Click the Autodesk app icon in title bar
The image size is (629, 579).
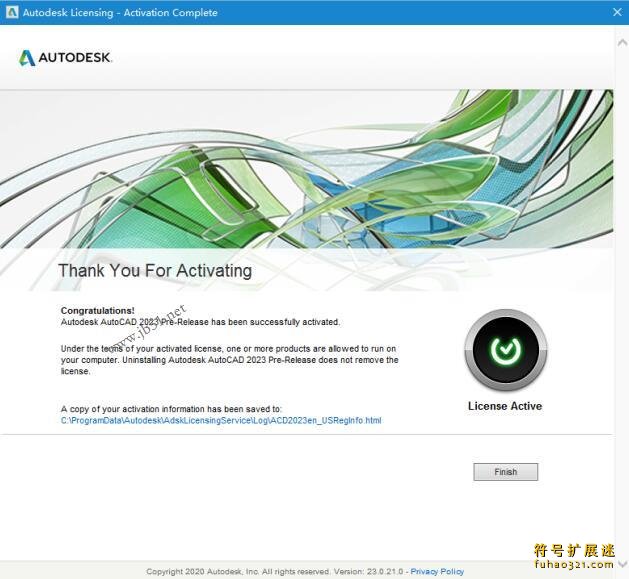12,12
